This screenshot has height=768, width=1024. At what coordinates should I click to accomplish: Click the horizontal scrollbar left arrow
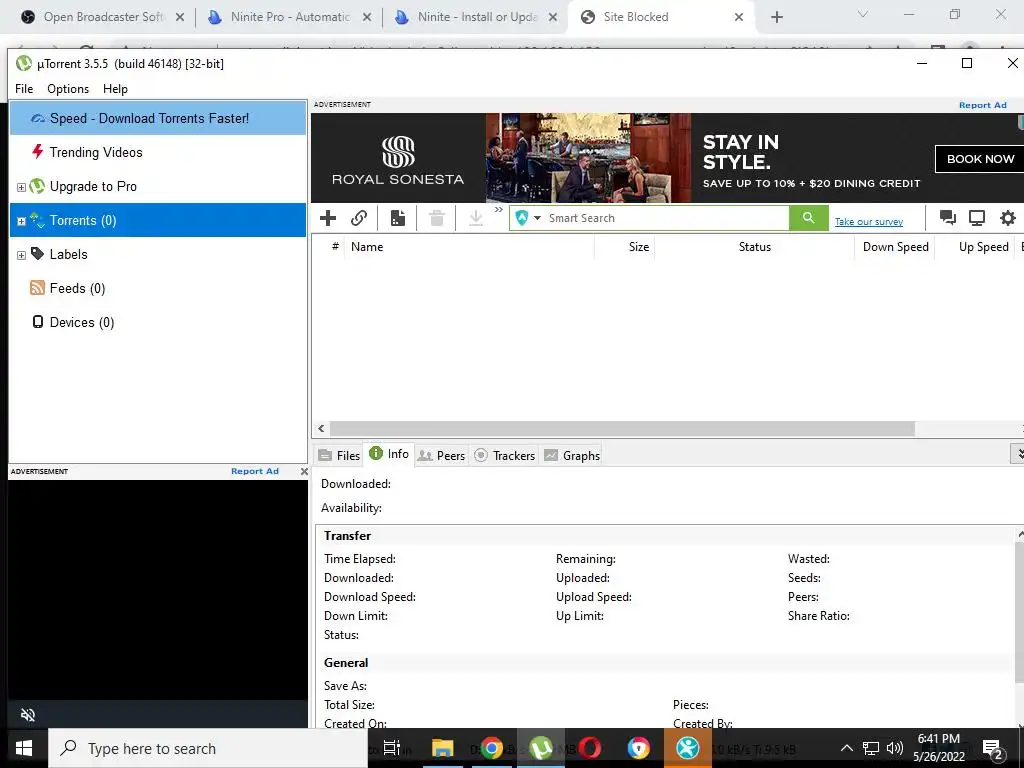pyautogui.click(x=321, y=428)
